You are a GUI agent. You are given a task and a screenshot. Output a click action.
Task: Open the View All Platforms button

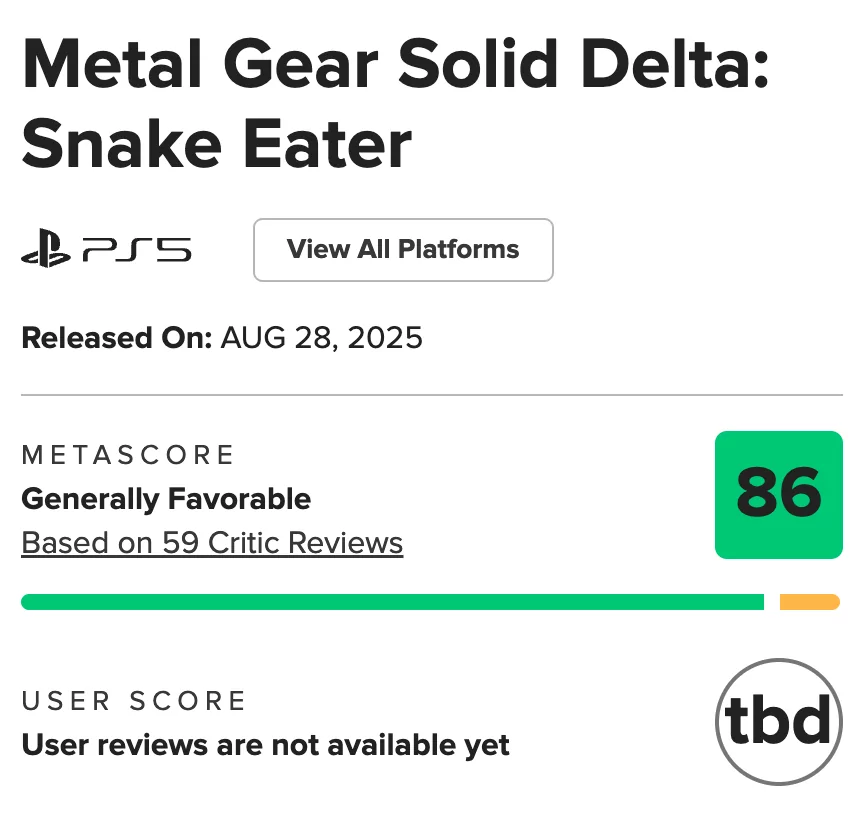pyautogui.click(x=403, y=250)
